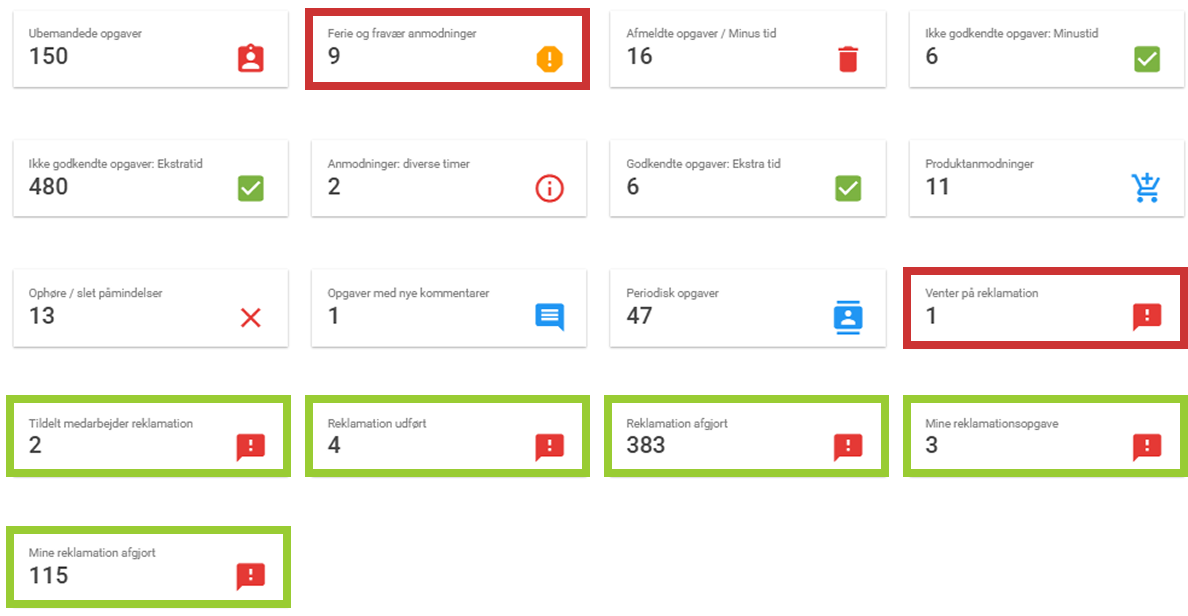
Task: Click the blue comment icon for new comments
Action: pyautogui.click(x=549, y=317)
